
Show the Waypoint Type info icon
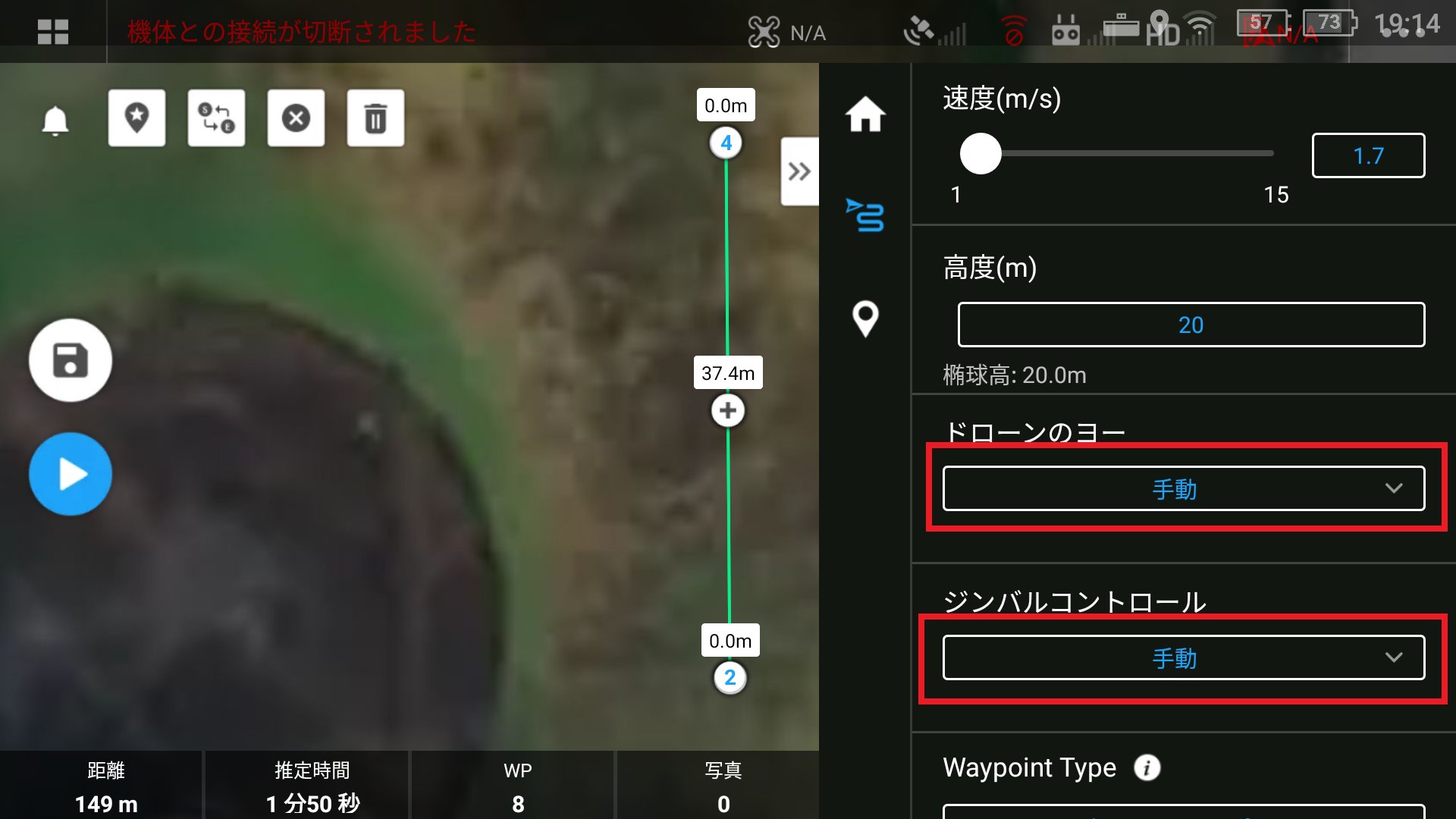click(1147, 767)
